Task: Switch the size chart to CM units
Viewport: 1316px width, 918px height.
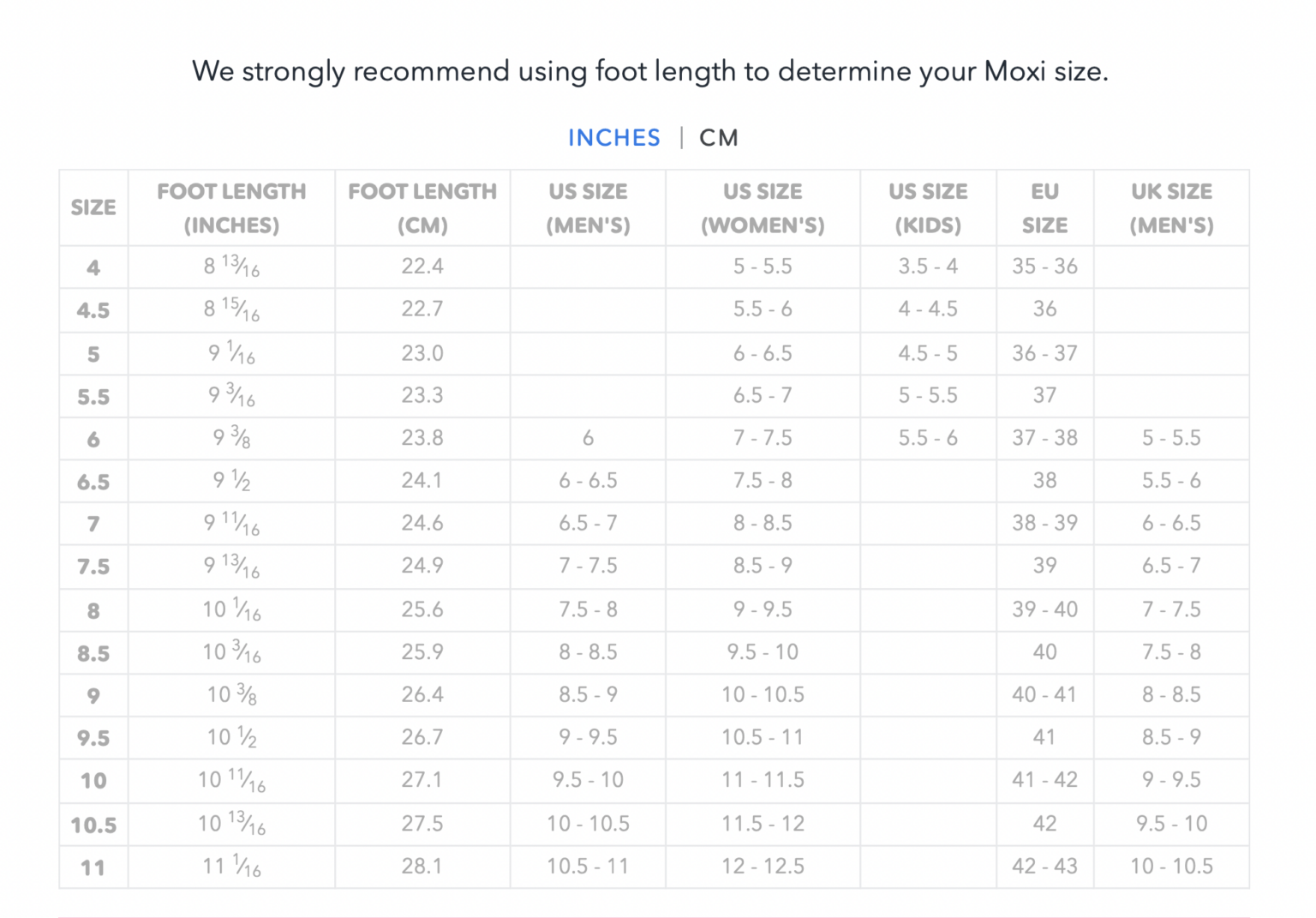Action: point(718,138)
